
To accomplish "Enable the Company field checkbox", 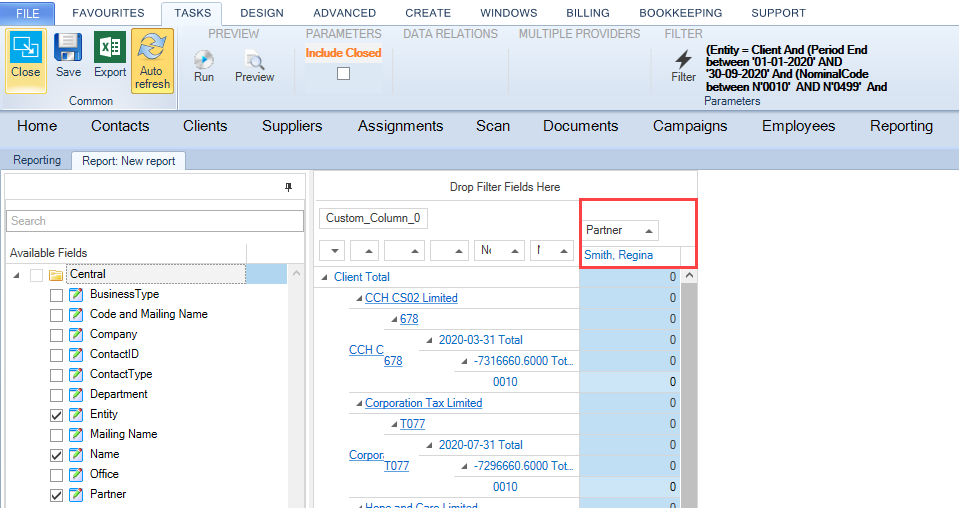I will point(56,336).
